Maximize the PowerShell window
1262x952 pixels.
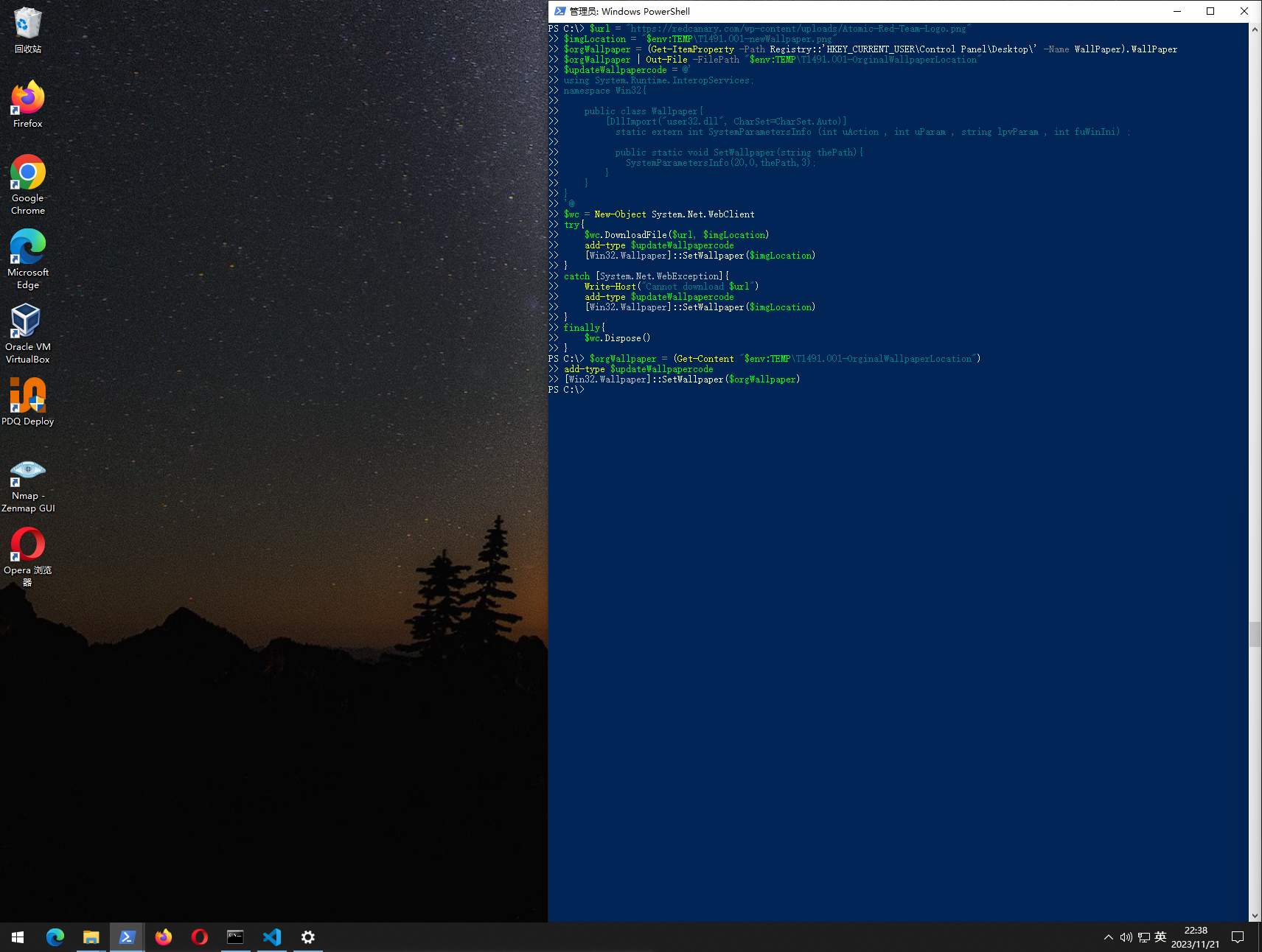[1210, 11]
